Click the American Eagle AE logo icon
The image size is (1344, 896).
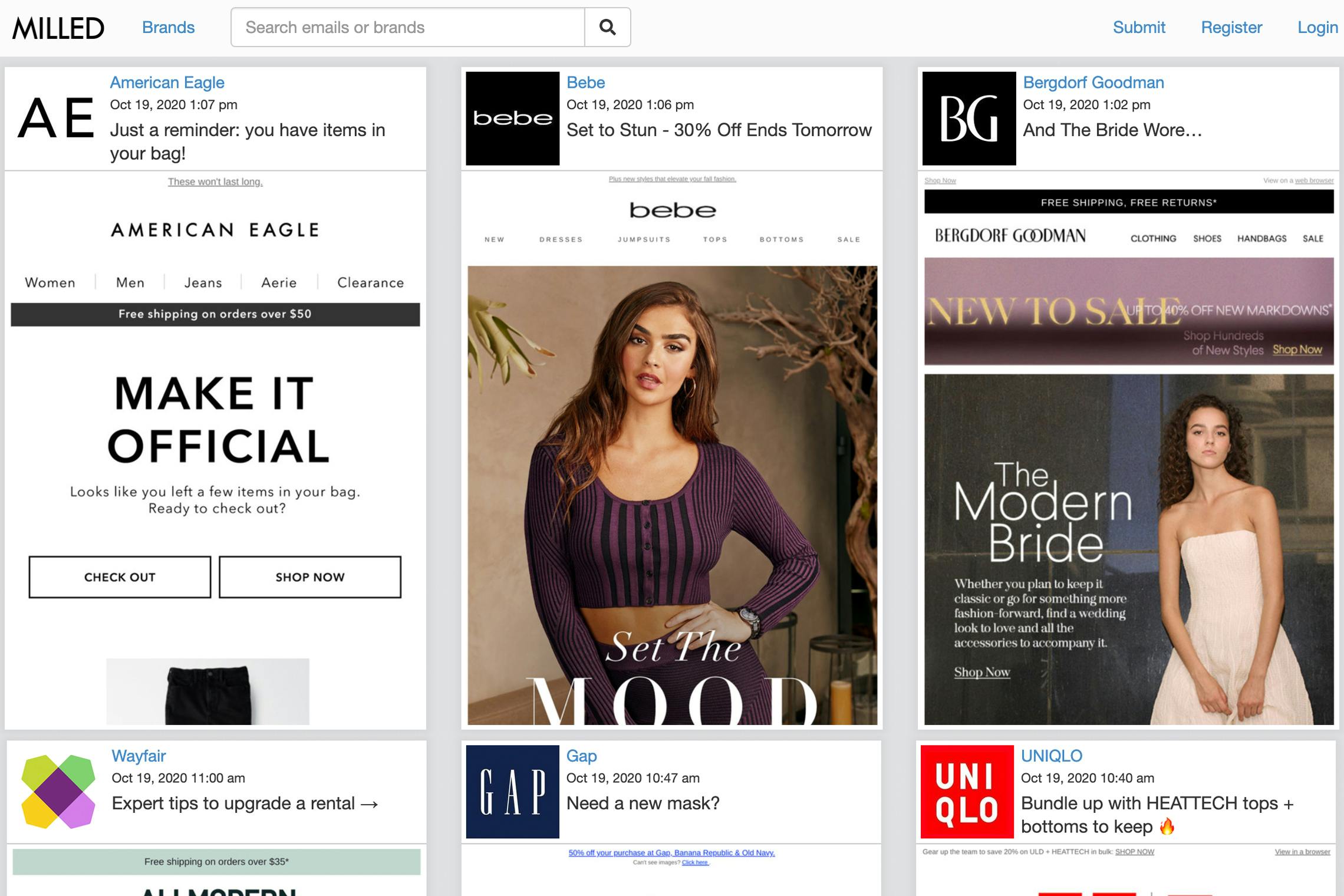click(x=57, y=118)
